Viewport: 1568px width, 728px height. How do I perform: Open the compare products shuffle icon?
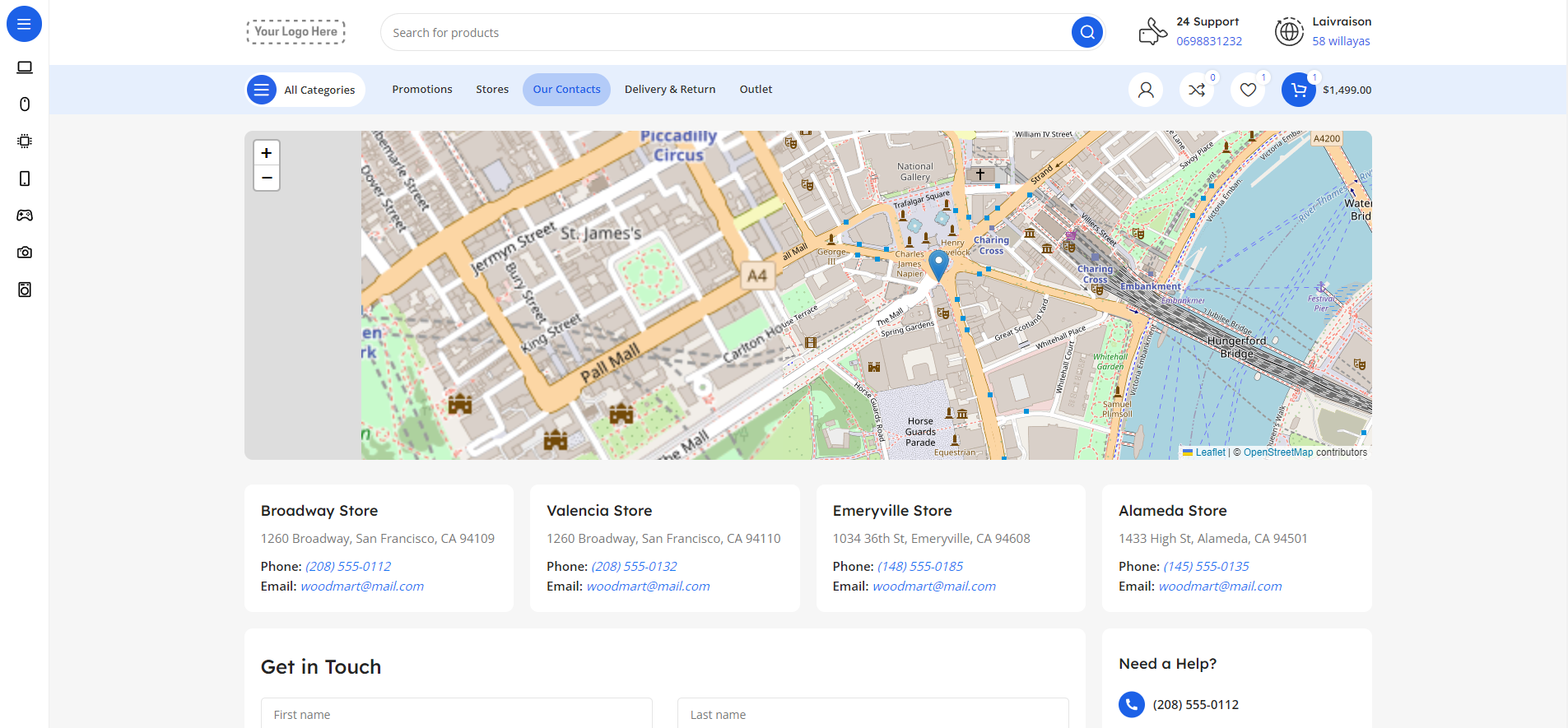pyautogui.click(x=1197, y=90)
